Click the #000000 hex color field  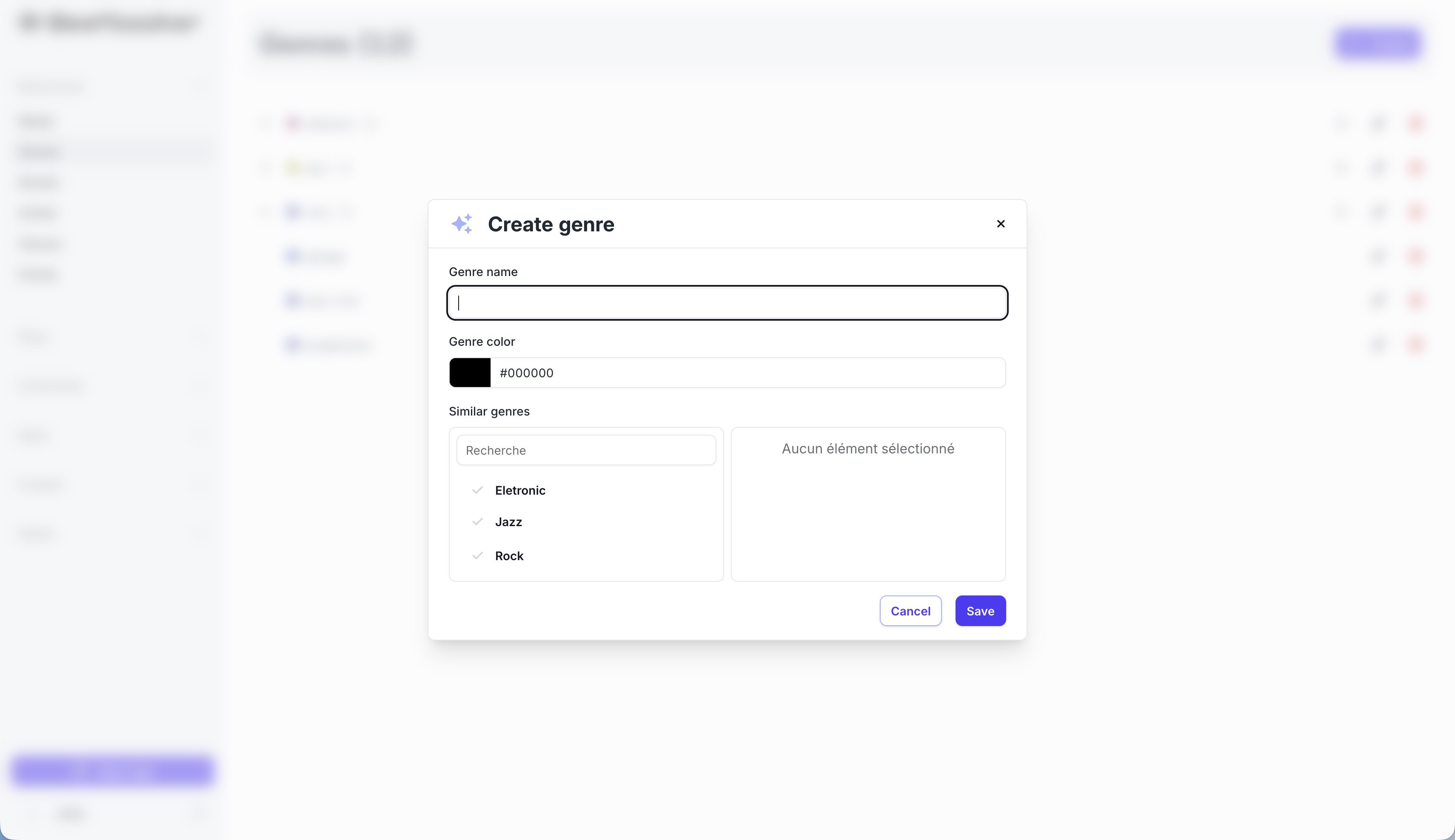click(747, 373)
